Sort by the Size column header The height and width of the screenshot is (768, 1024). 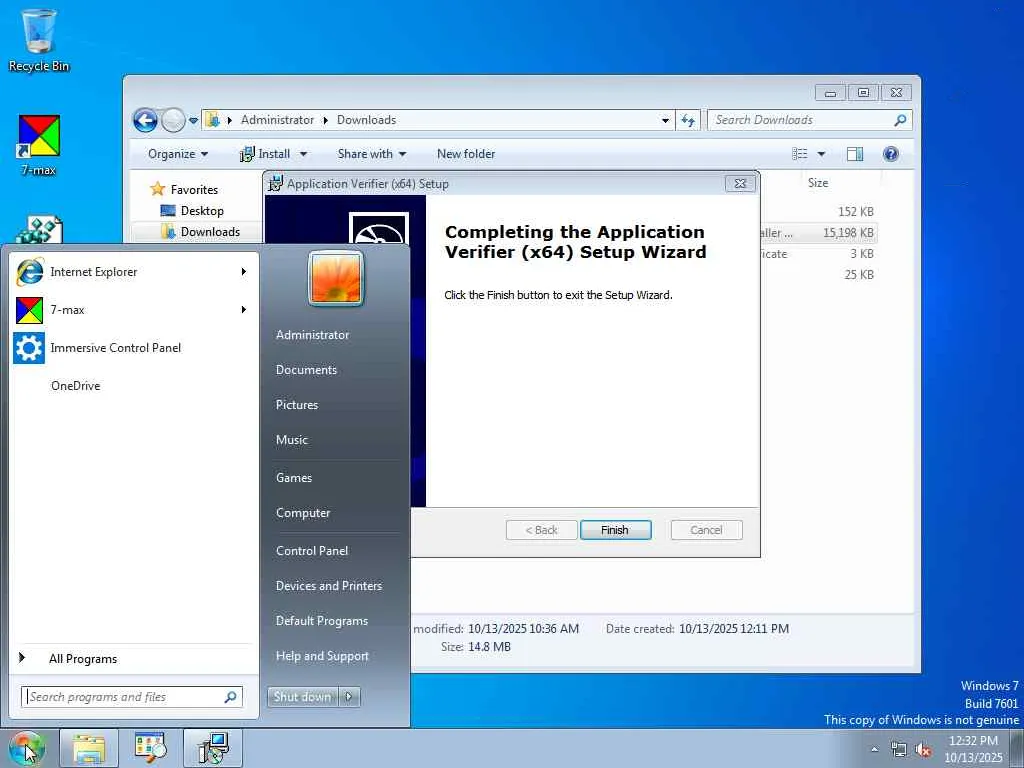(x=818, y=183)
